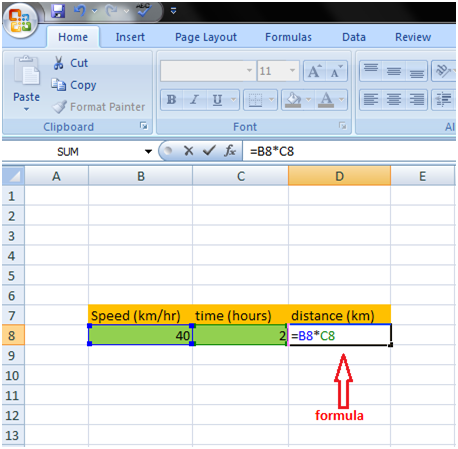This screenshot has height=449, width=458.
Task: Click the Format Painter button
Action: click(x=99, y=107)
